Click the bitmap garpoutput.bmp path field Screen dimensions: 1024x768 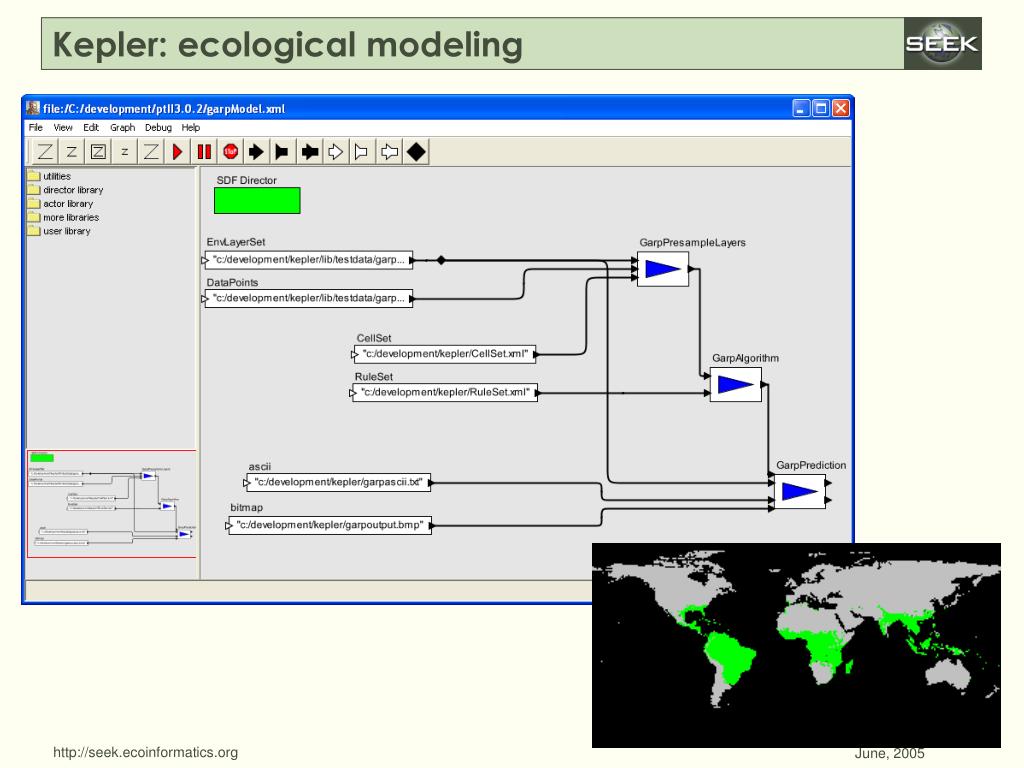pyautogui.click(x=330, y=525)
